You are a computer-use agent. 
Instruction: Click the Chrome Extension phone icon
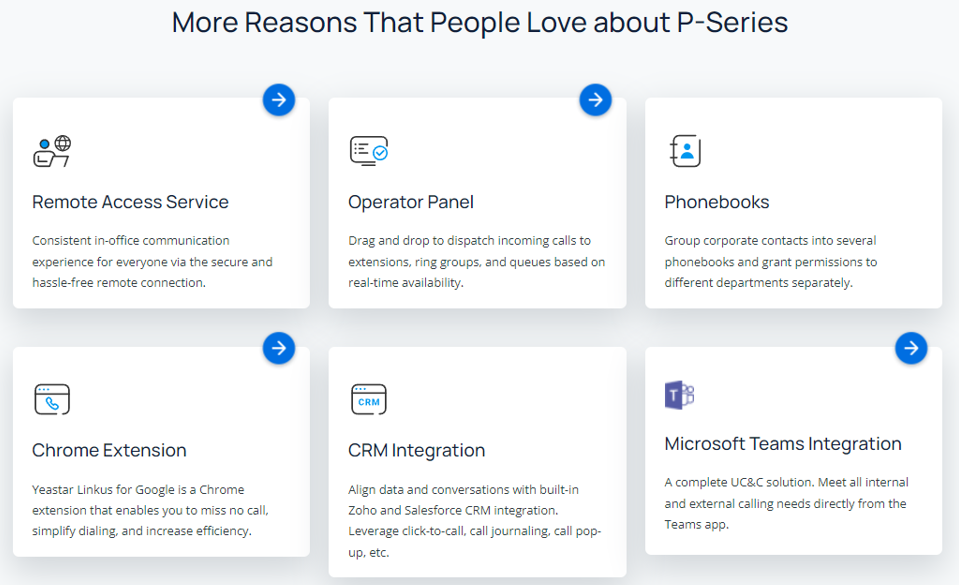(x=52, y=399)
